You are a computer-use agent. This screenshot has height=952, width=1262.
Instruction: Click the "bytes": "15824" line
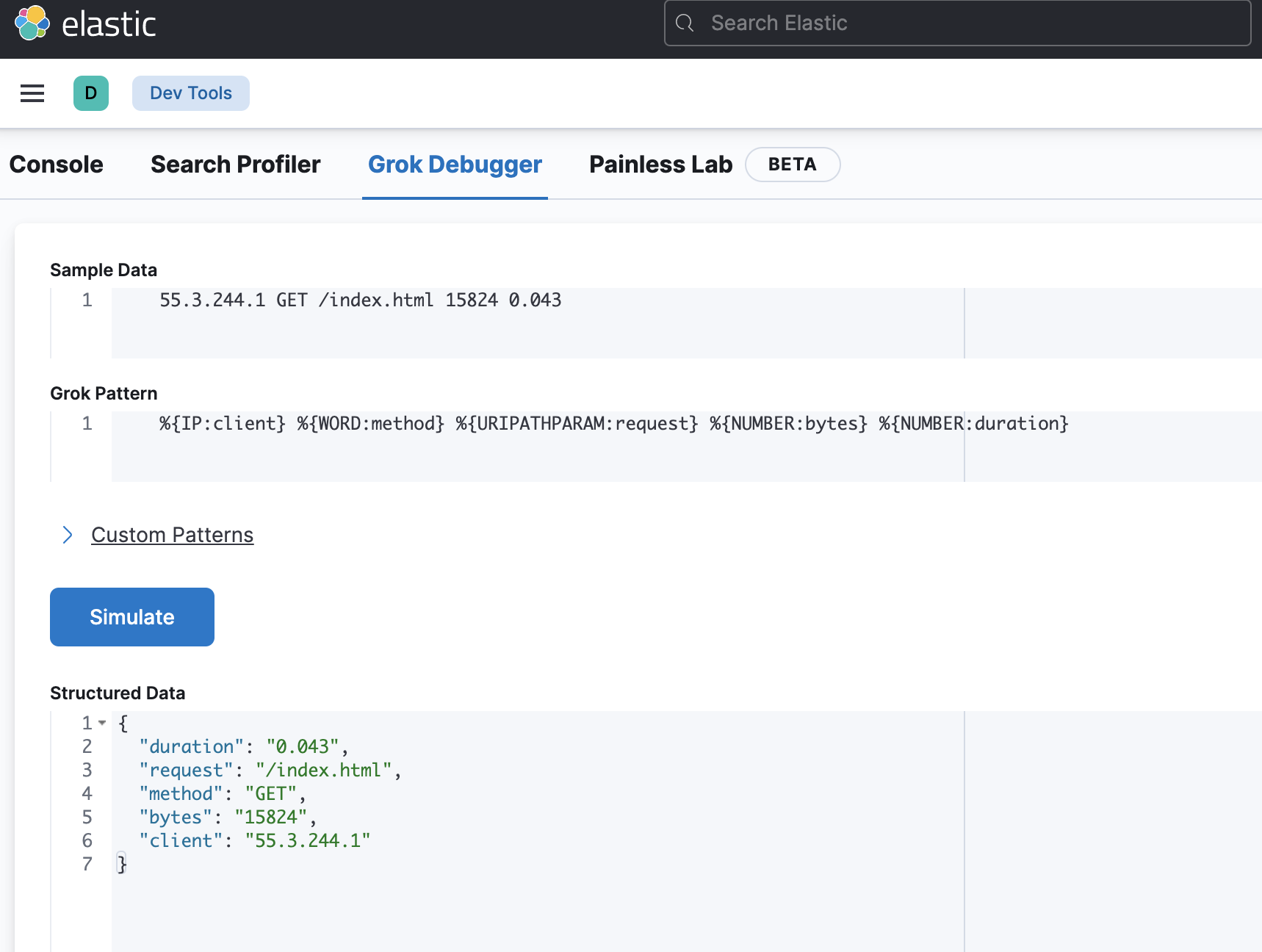coord(227,817)
